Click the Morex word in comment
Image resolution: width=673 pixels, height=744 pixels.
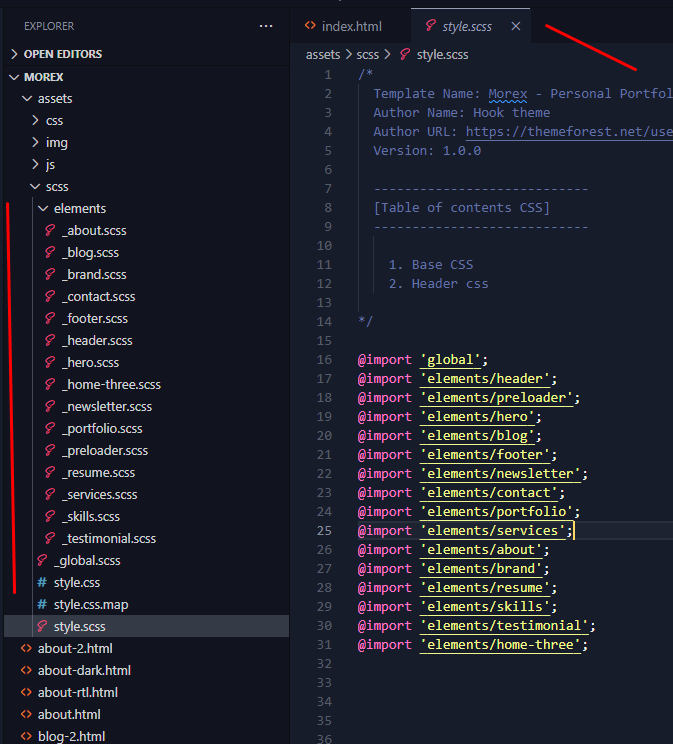tap(508, 93)
